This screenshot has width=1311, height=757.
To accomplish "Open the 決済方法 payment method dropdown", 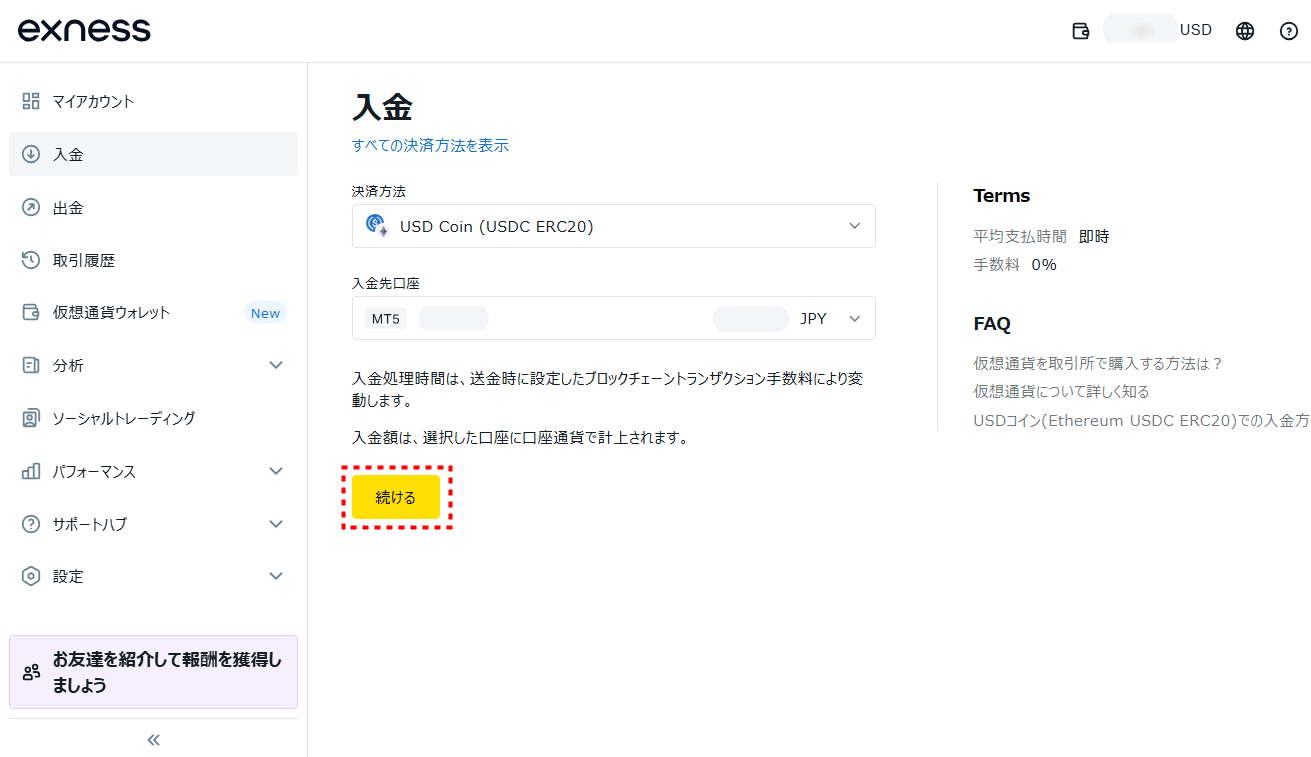I will pos(614,226).
